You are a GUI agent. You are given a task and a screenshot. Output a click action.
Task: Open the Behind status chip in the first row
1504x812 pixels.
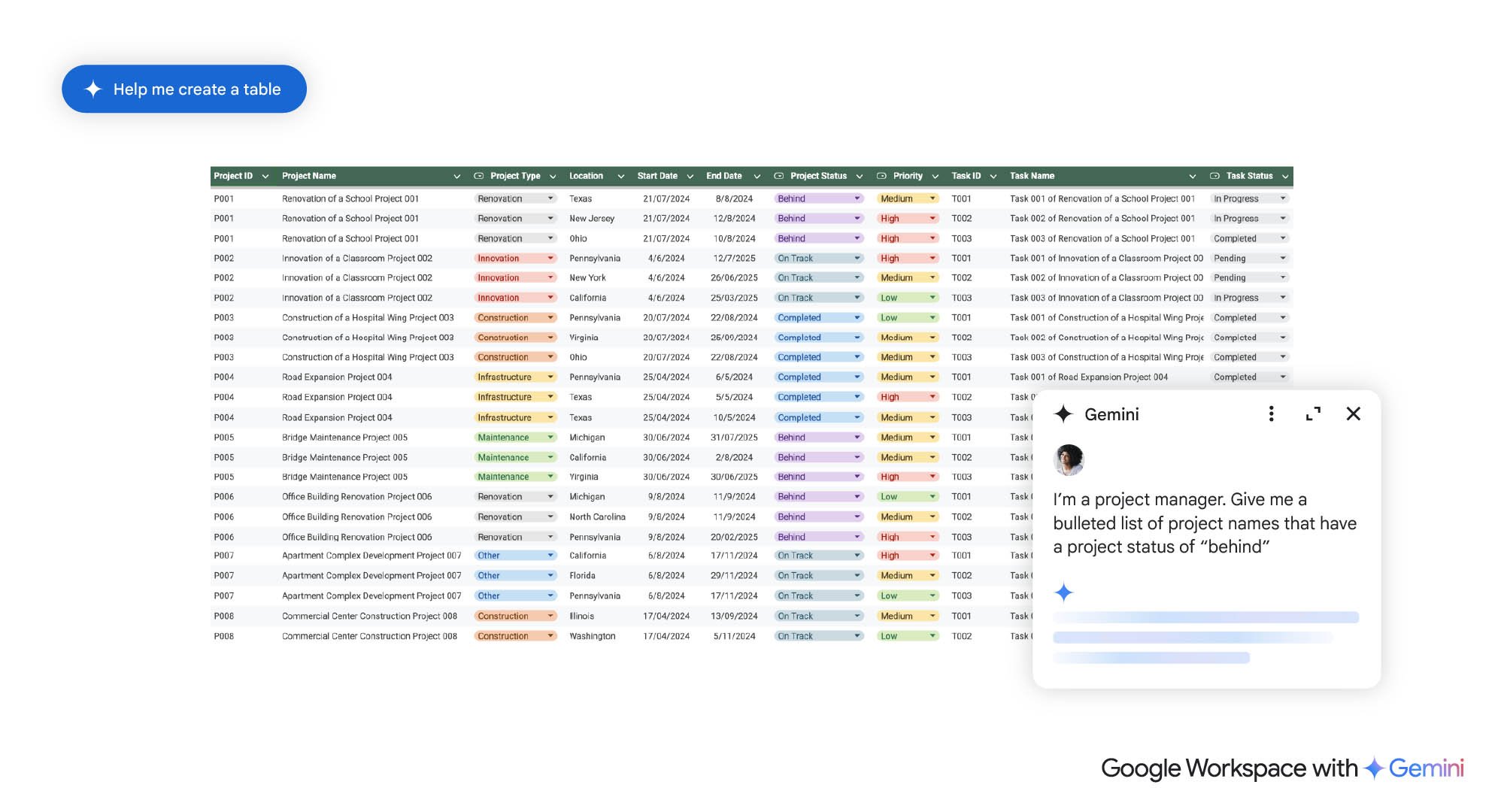click(817, 198)
